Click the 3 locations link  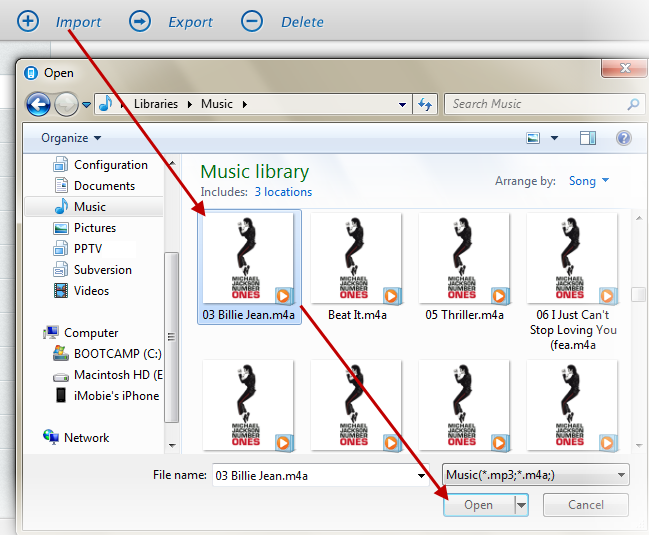(x=283, y=192)
